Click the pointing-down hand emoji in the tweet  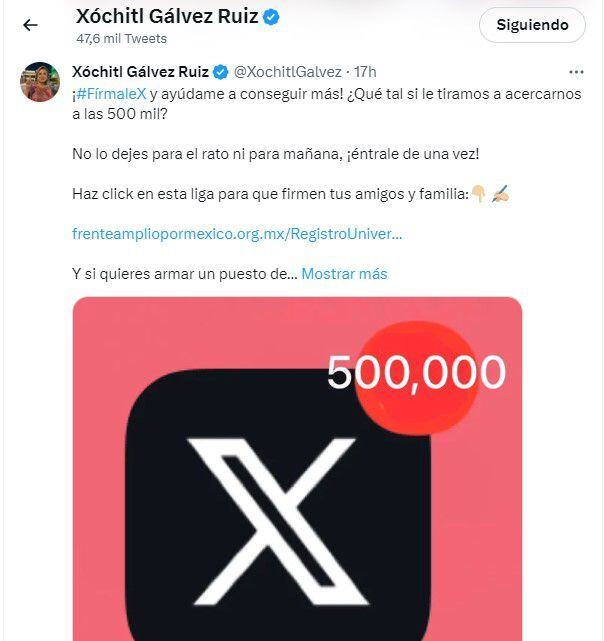click(479, 193)
